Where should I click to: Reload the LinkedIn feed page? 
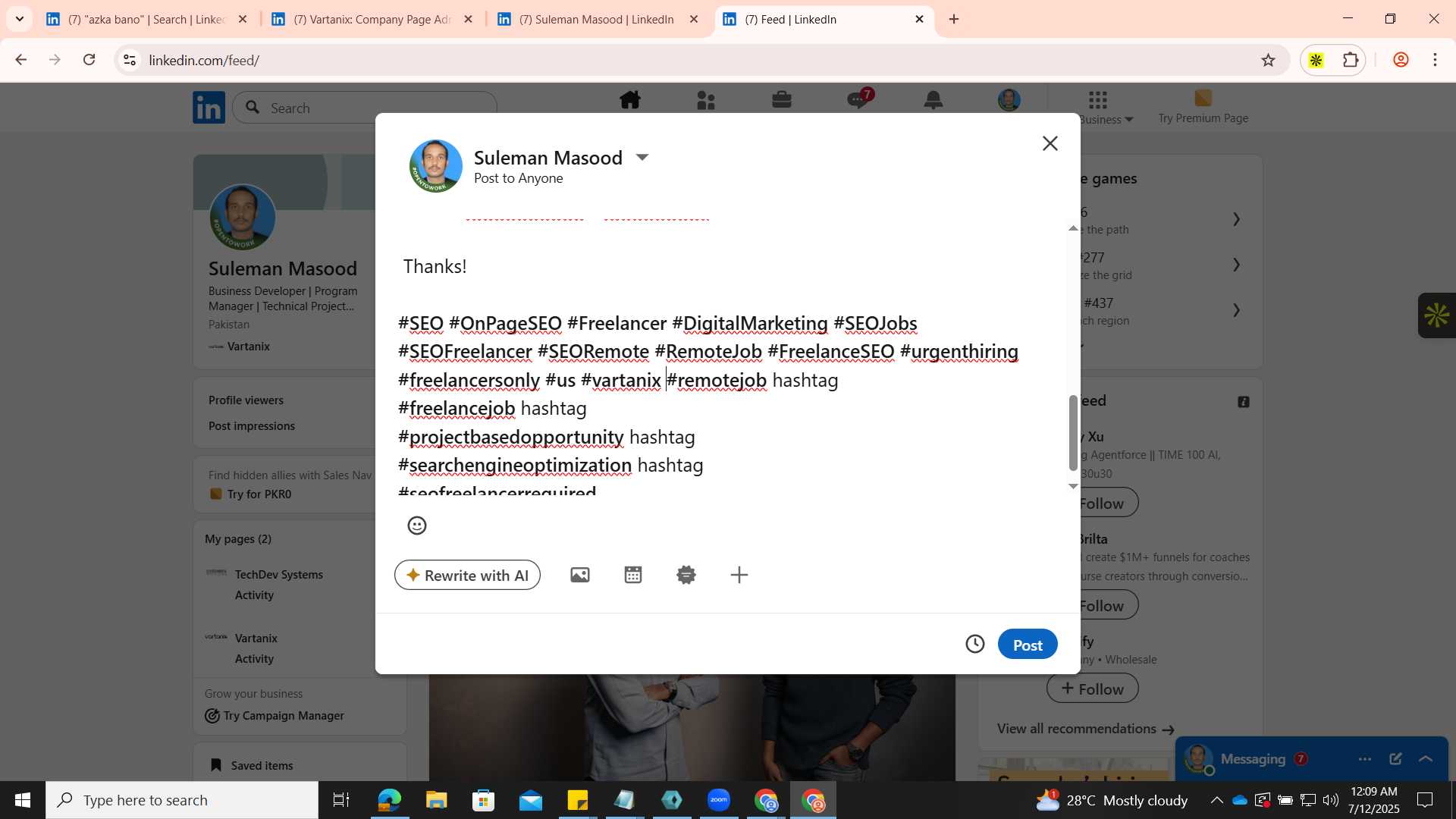pyautogui.click(x=89, y=60)
